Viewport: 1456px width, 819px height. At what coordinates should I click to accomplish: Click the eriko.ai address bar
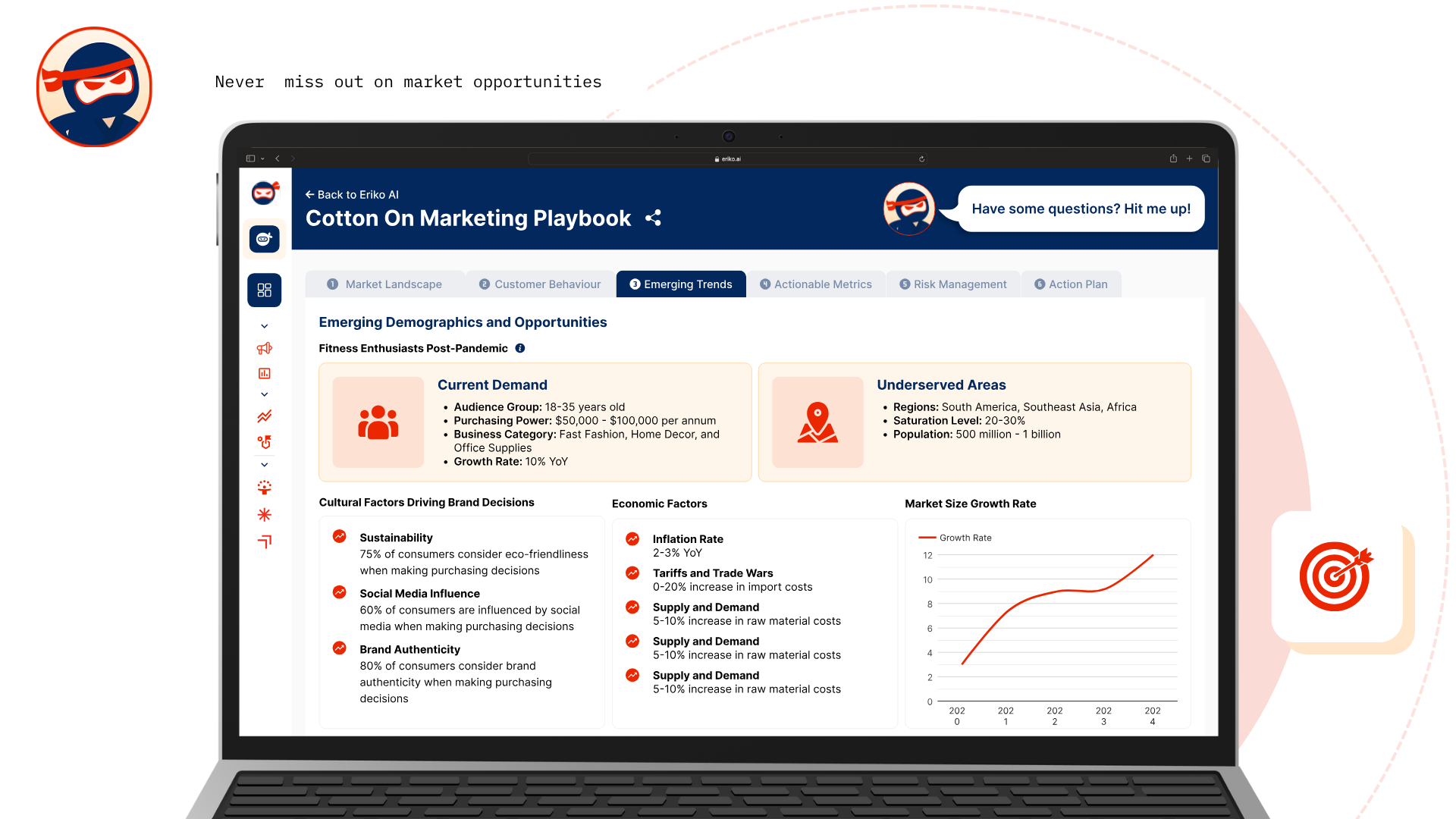728,158
